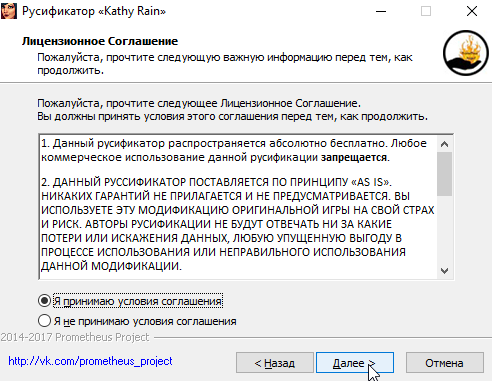Click the «Лицензионное Соглашение» heading

coord(100,41)
